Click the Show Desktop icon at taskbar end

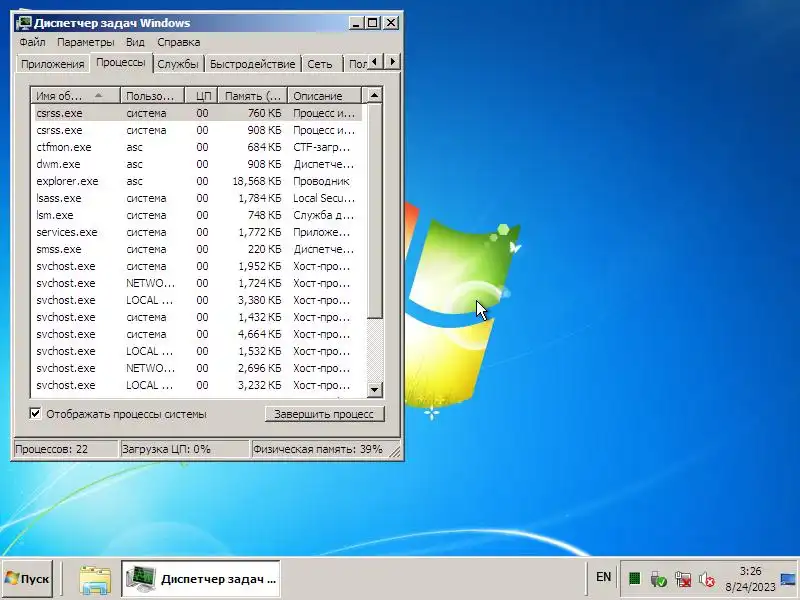tap(788, 579)
